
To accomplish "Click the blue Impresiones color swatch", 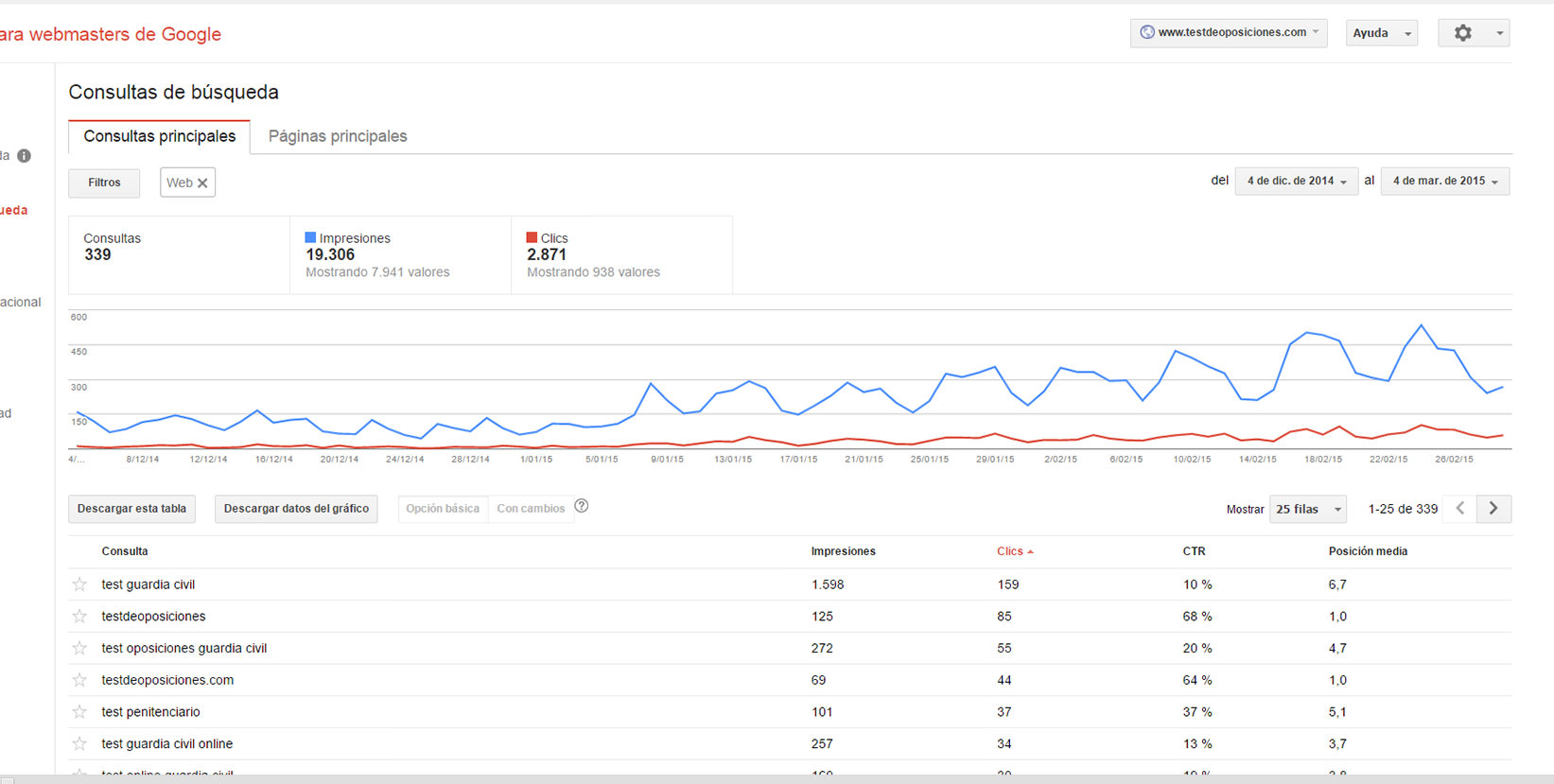I will pos(310,238).
